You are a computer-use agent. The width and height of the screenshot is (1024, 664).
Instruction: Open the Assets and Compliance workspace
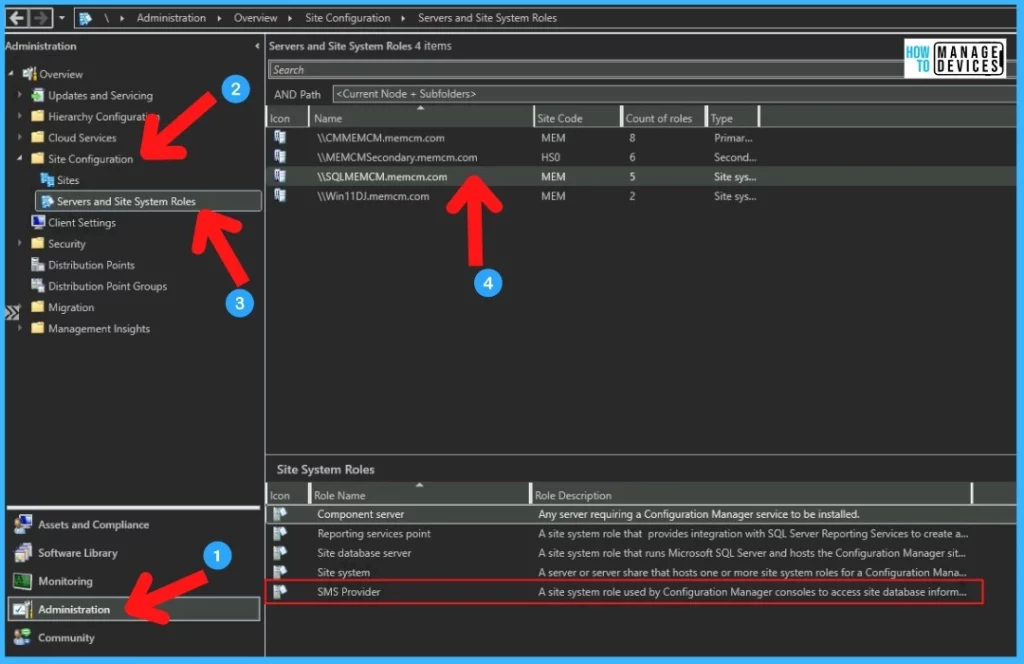click(134, 524)
